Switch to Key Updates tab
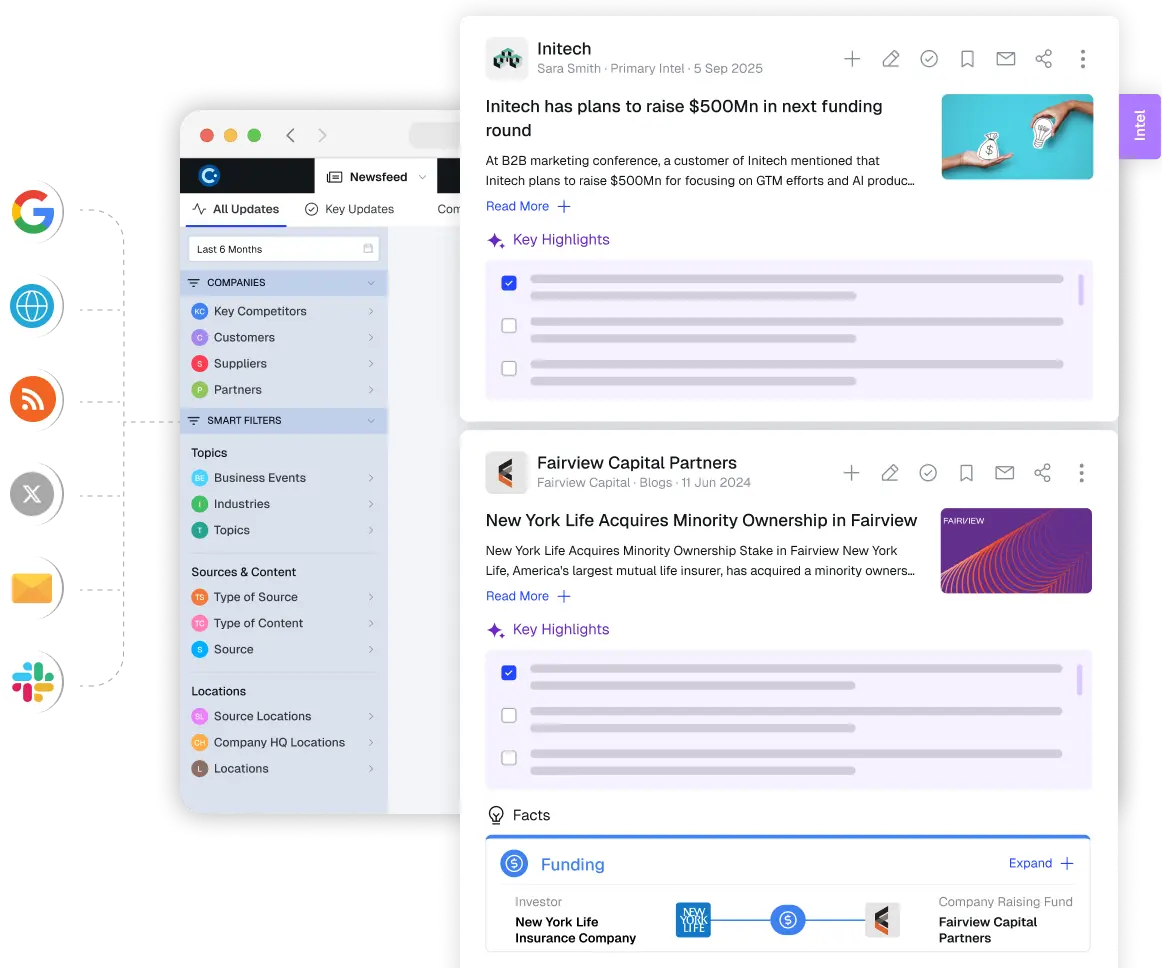Screen dimensions: 1162x968 (x=350, y=209)
